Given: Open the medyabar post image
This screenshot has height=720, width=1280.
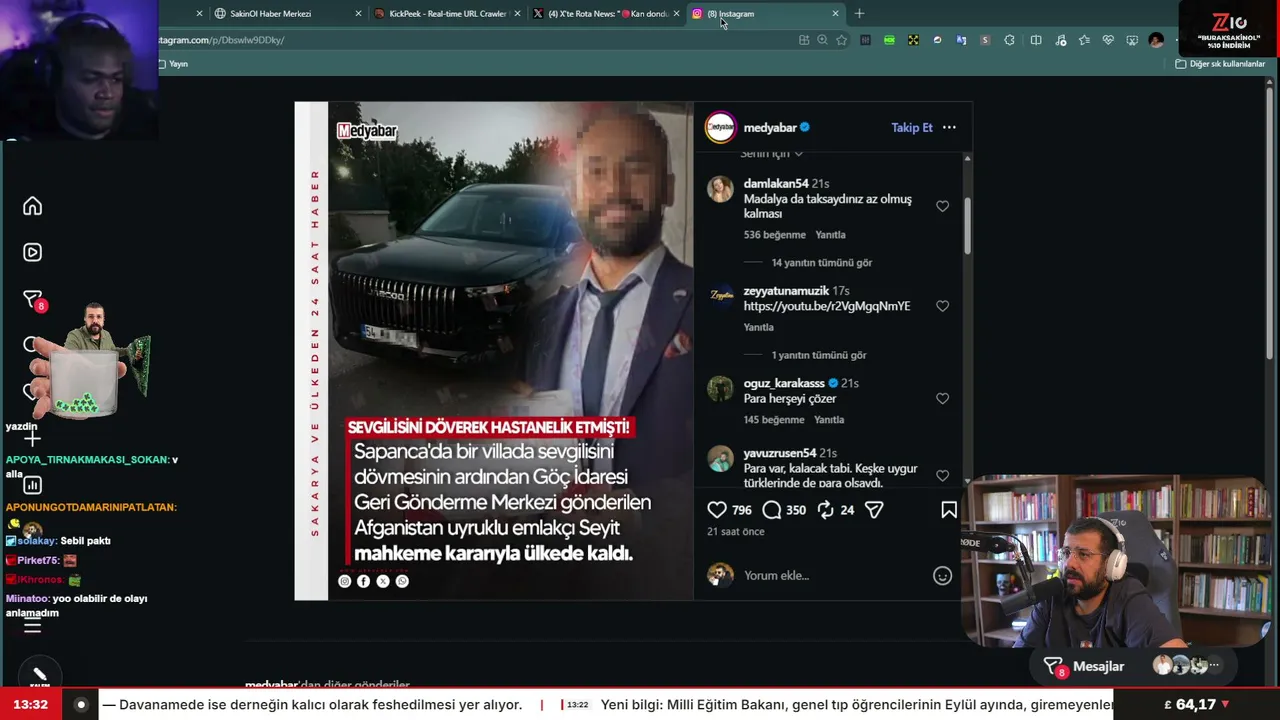Looking at the screenshot, I should [x=493, y=351].
